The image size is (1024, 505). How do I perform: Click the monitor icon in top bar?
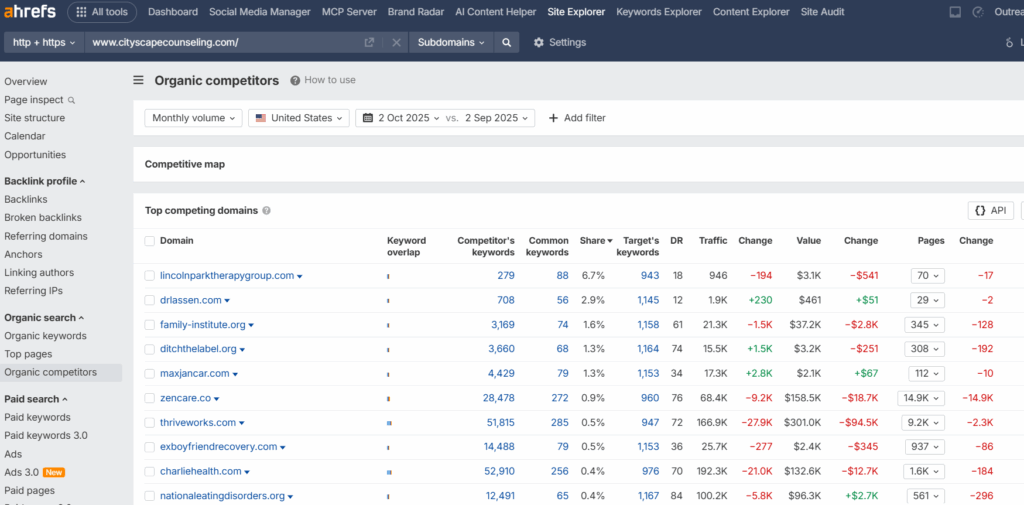(x=955, y=12)
